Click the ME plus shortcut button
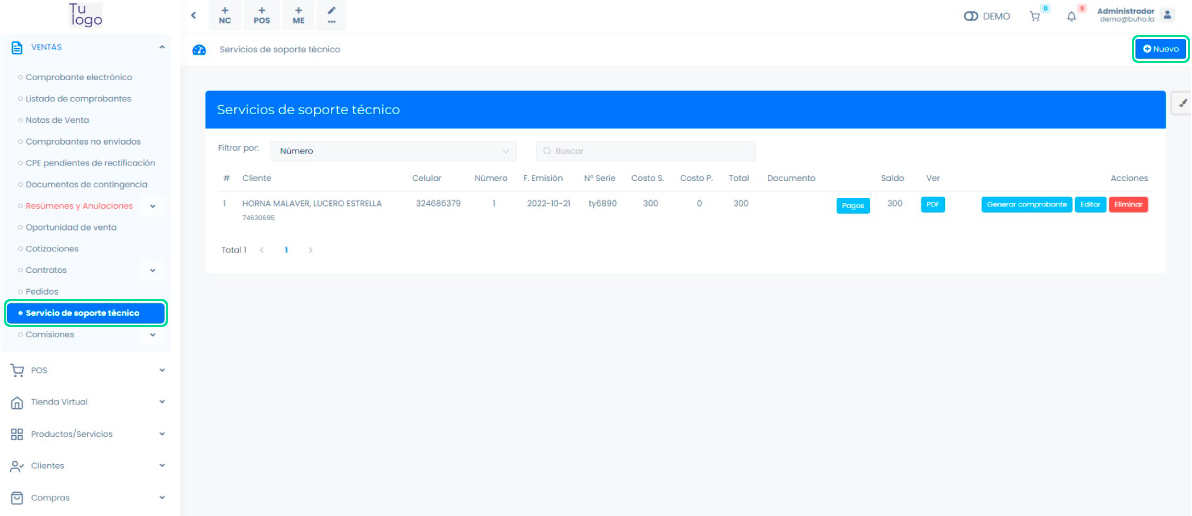Viewport: 1192px width, 516px height. click(298, 15)
